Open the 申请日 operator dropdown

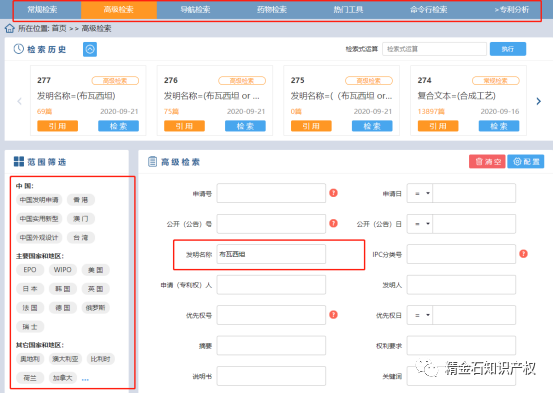click(x=420, y=193)
